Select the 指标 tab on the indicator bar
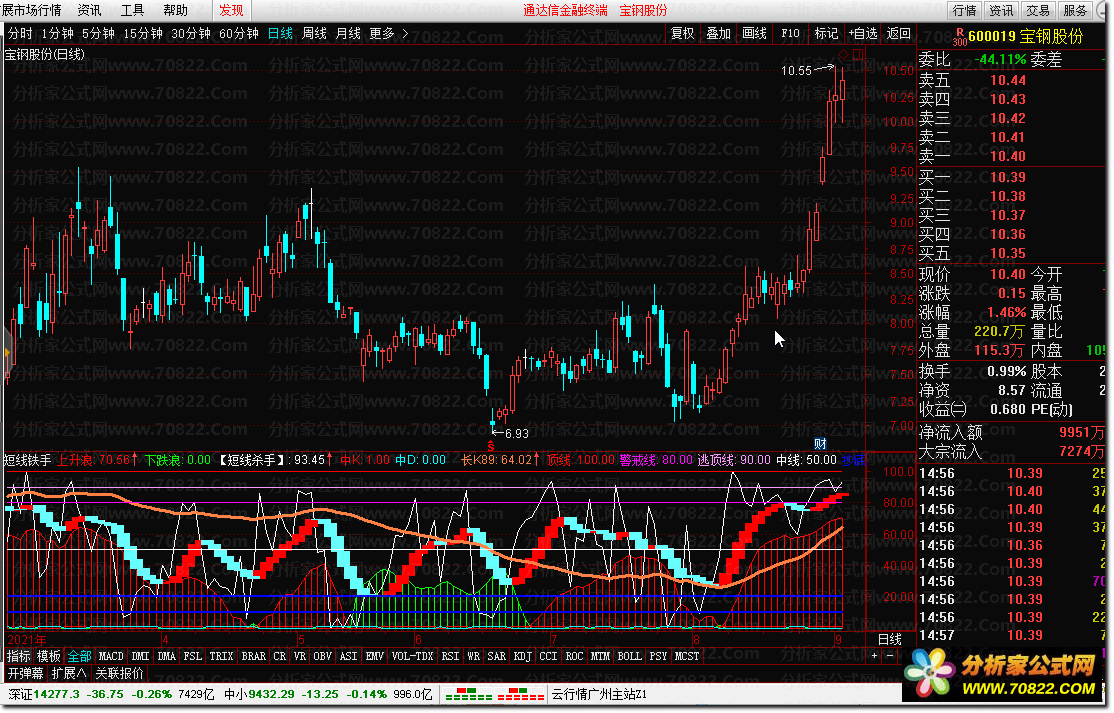This screenshot has width=1114, height=713. point(19,656)
